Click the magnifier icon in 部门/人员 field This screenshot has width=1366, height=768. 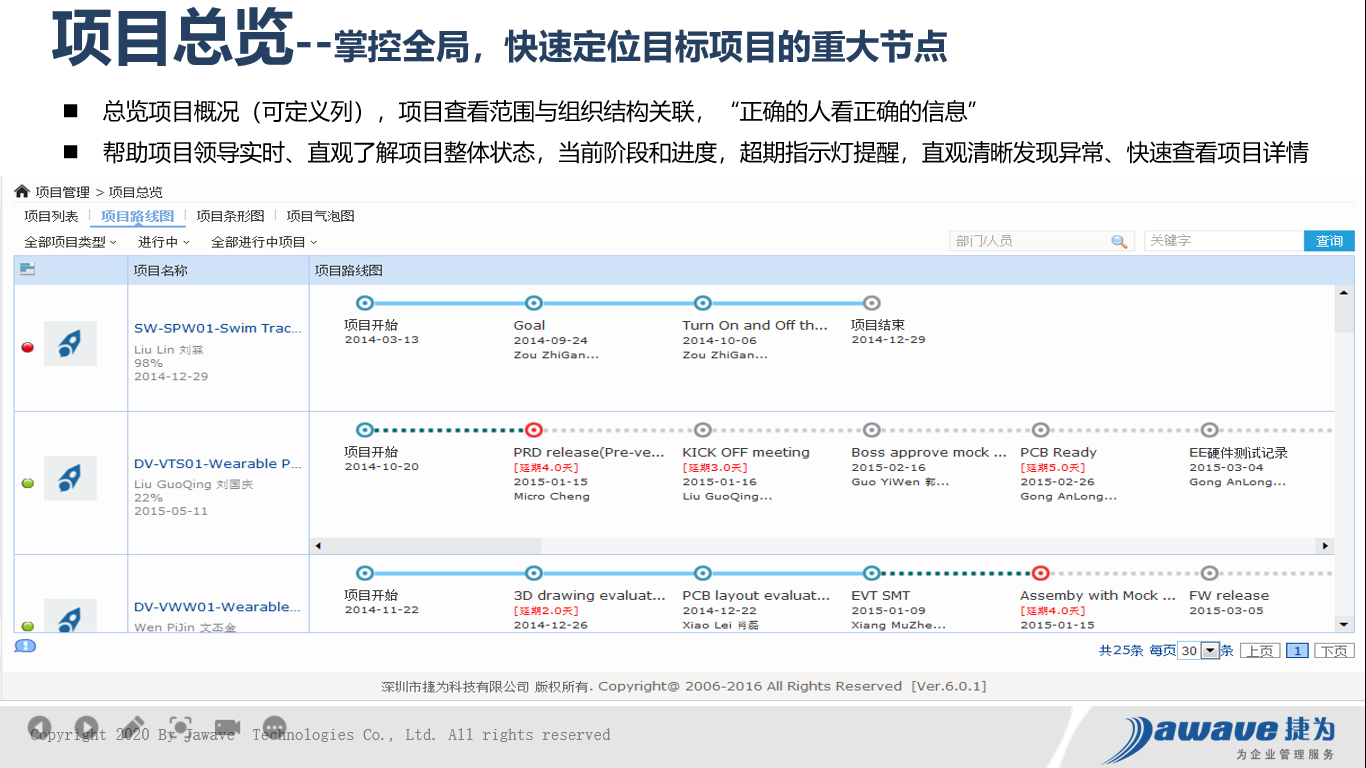[x=1119, y=241]
